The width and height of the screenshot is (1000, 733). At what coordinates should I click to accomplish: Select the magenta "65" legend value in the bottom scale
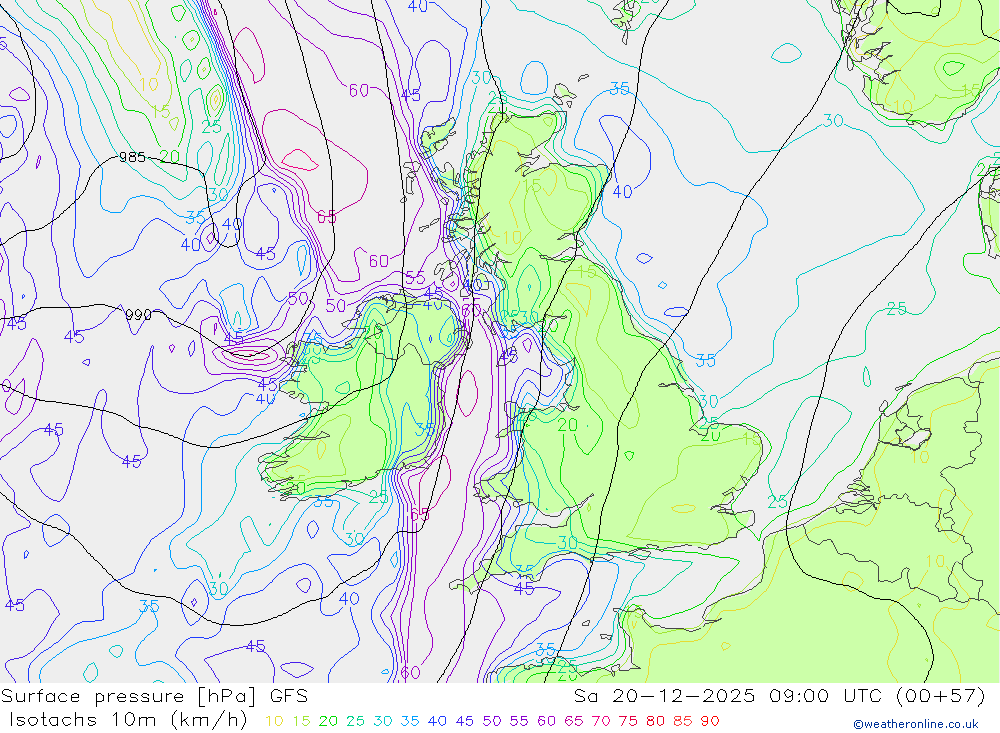(x=574, y=722)
